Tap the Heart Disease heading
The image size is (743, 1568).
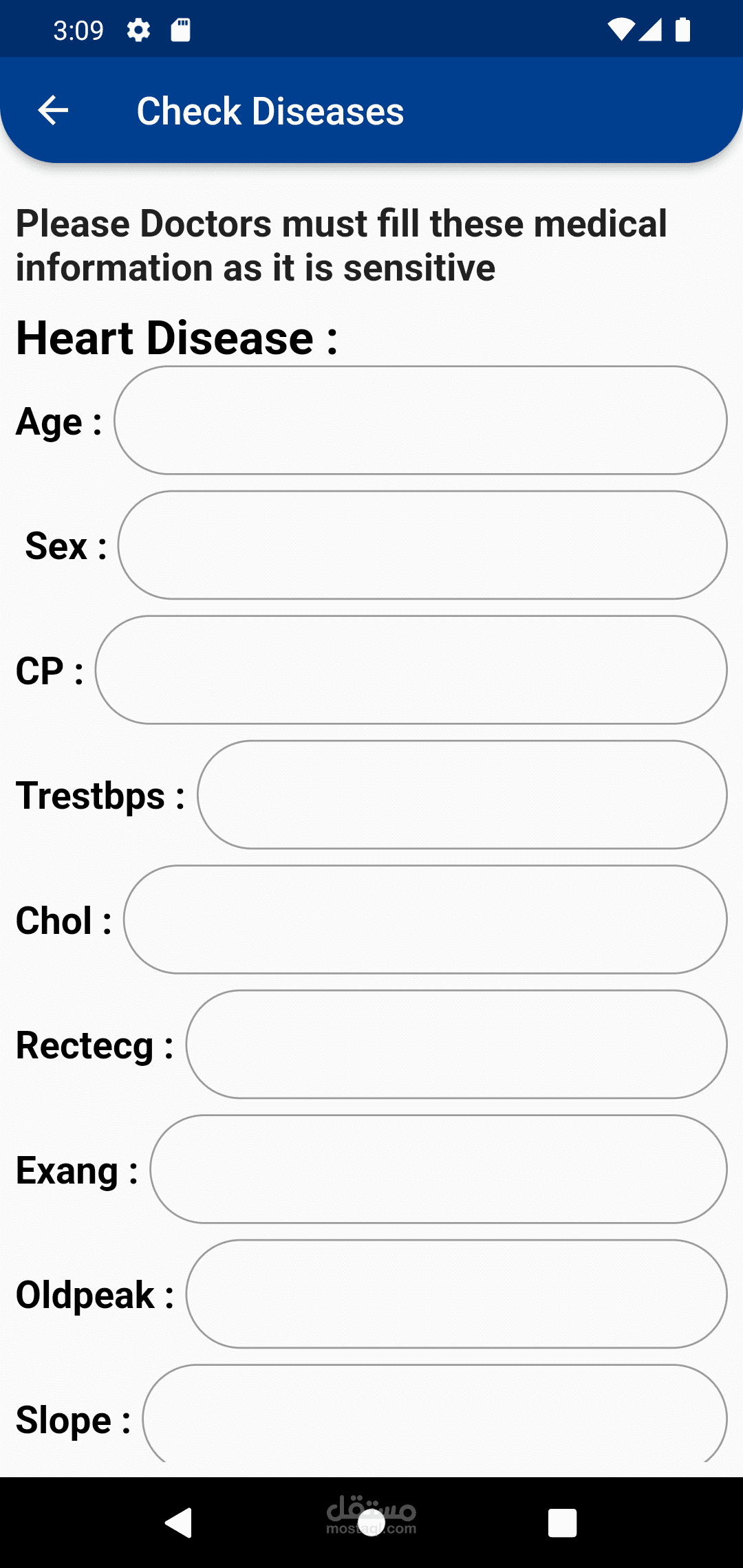coord(177,338)
